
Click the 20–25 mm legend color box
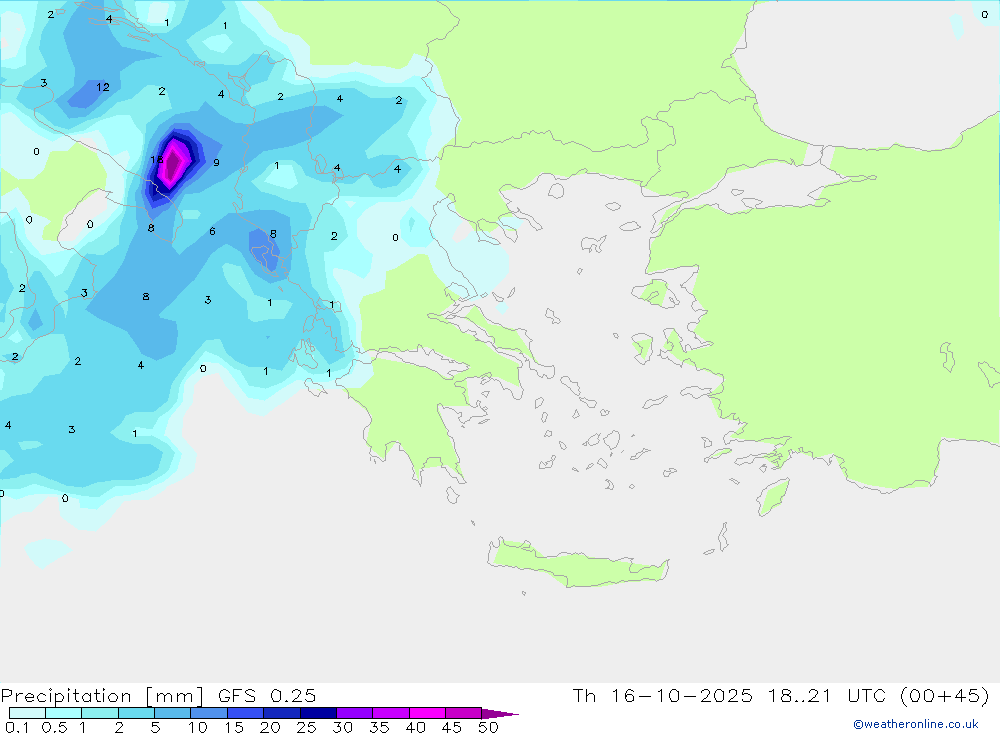tap(282, 713)
